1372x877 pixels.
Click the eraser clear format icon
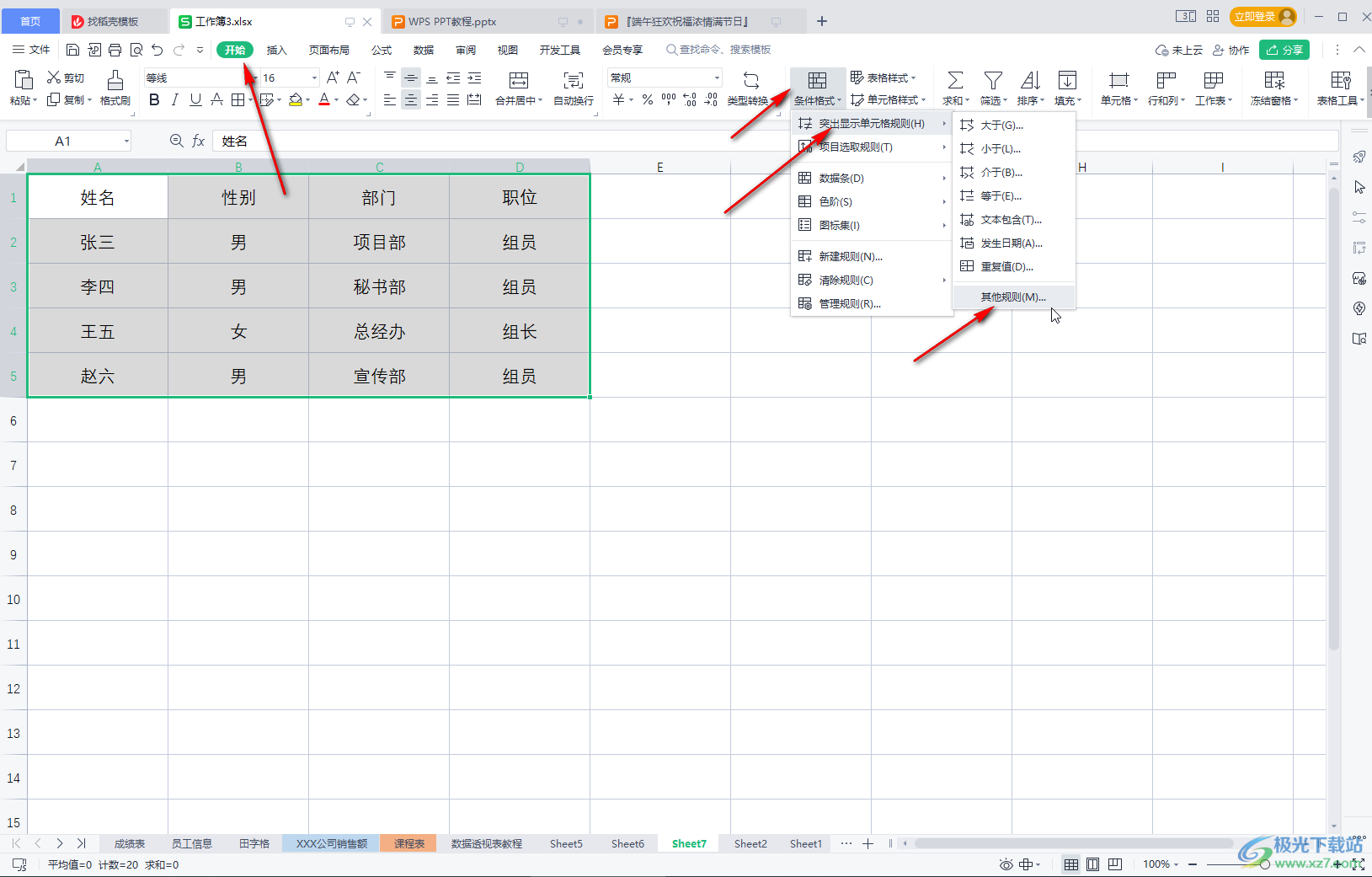[354, 100]
